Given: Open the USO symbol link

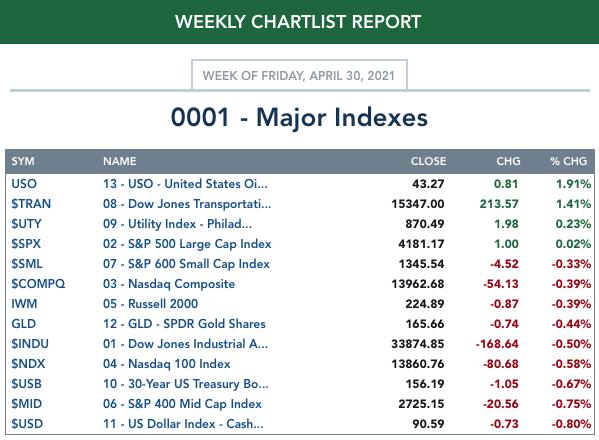Looking at the screenshot, I should [24, 184].
